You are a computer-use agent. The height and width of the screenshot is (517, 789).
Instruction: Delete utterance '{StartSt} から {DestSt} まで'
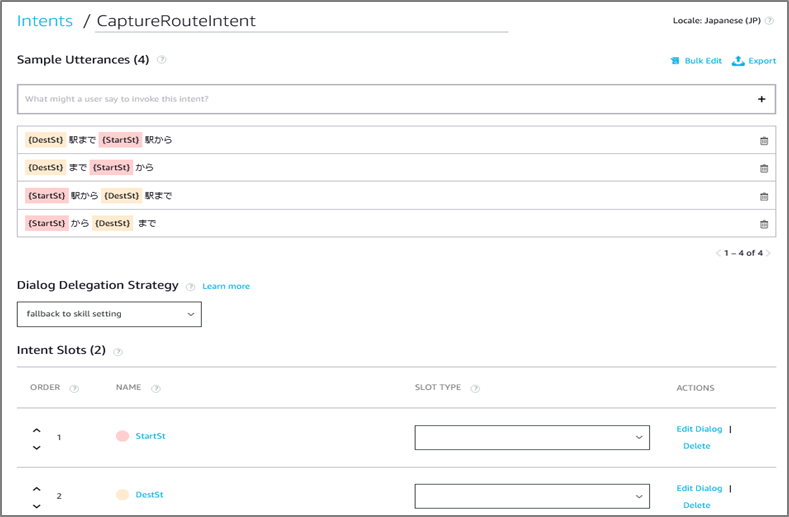coord(764,225)
